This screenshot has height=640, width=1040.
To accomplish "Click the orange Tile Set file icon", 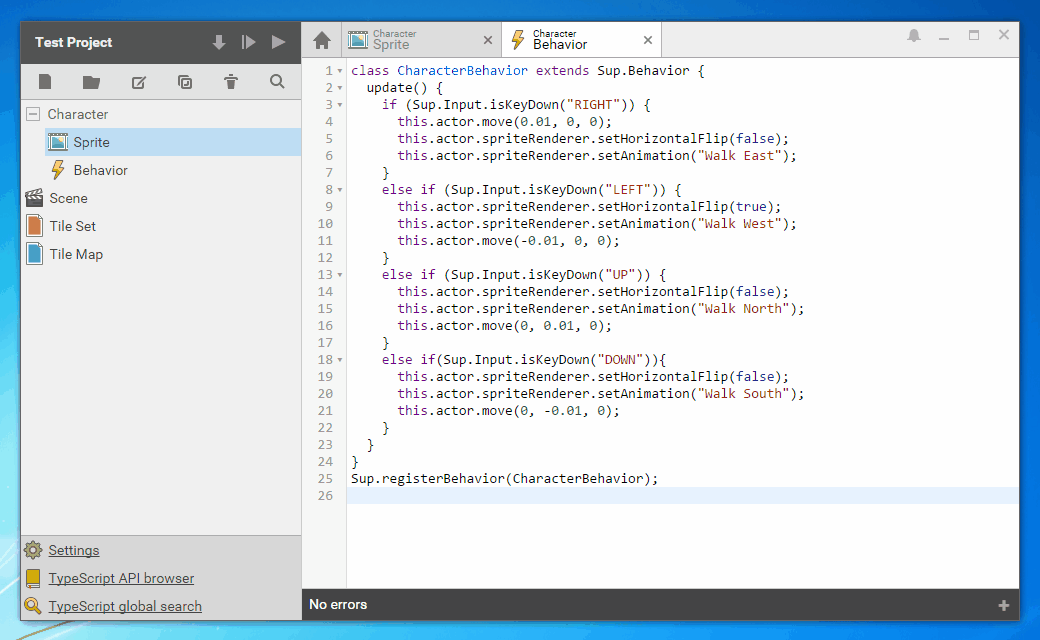I will pyautogui.click(x=34, y=225).
